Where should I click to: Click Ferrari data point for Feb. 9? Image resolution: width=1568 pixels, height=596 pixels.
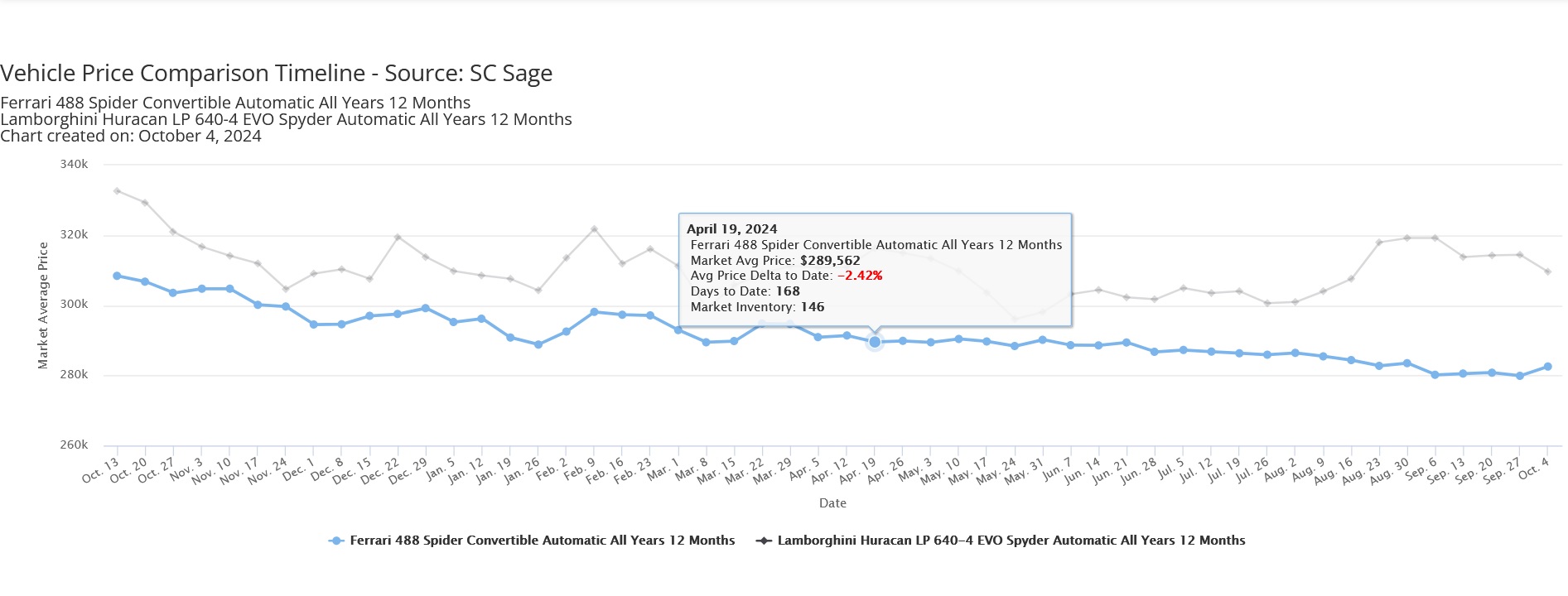click(x=594, y=312)
